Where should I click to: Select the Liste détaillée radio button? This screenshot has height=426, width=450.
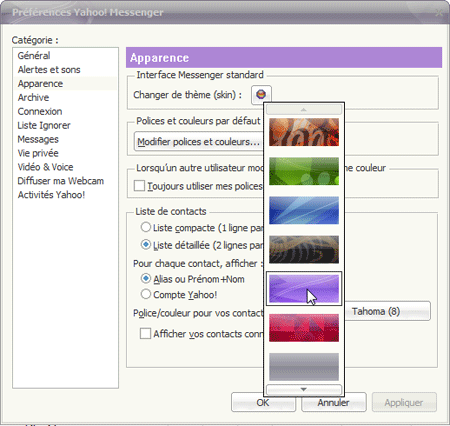click(146, 245)
